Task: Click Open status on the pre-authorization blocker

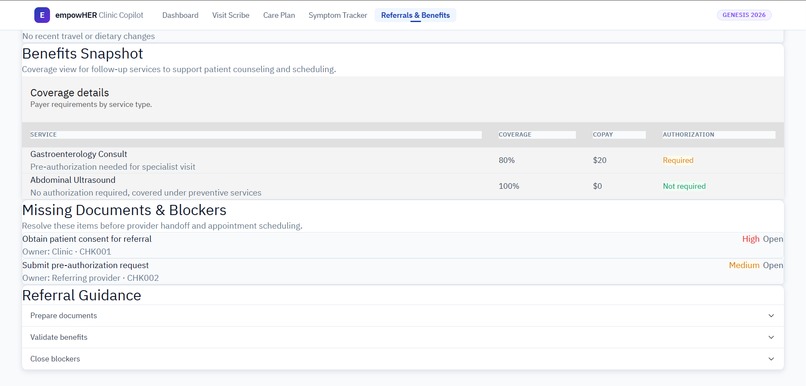Action: click(x=773, y=265)
